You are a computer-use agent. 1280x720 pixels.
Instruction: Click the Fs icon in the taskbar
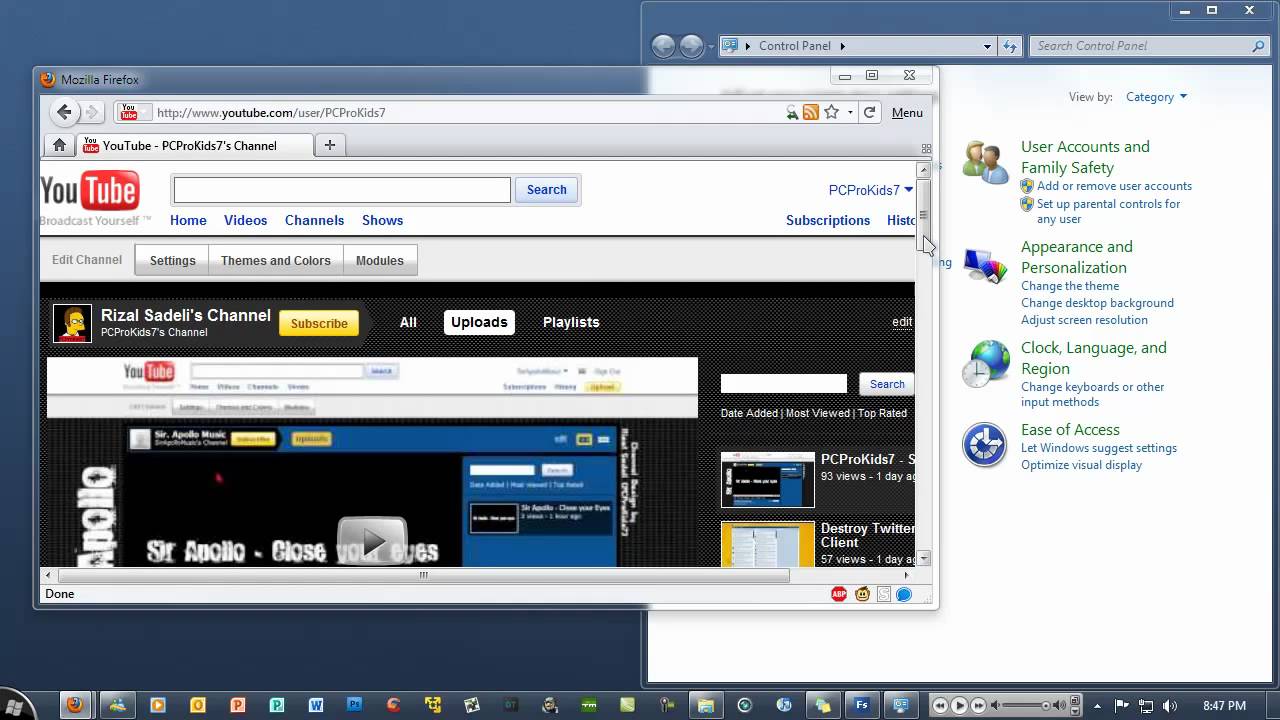point(861,705)
